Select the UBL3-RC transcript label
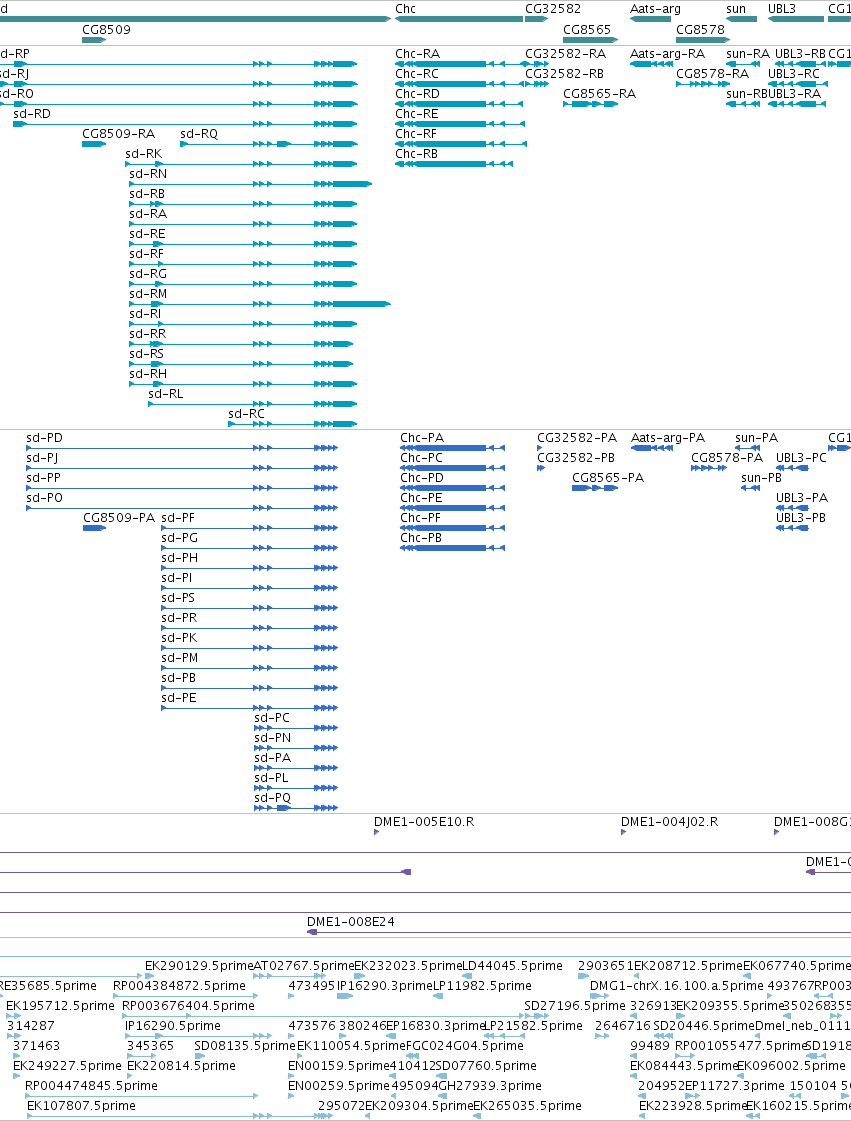Image resolution: width=851 pixels, height=1121 pixels. [x=794, y=74]
